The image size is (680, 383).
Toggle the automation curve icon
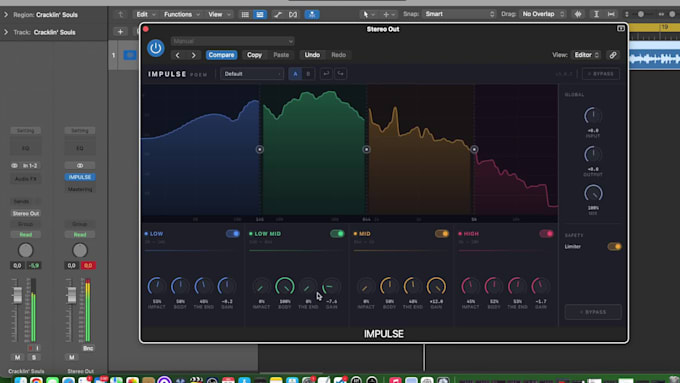[x=278, y=14]
